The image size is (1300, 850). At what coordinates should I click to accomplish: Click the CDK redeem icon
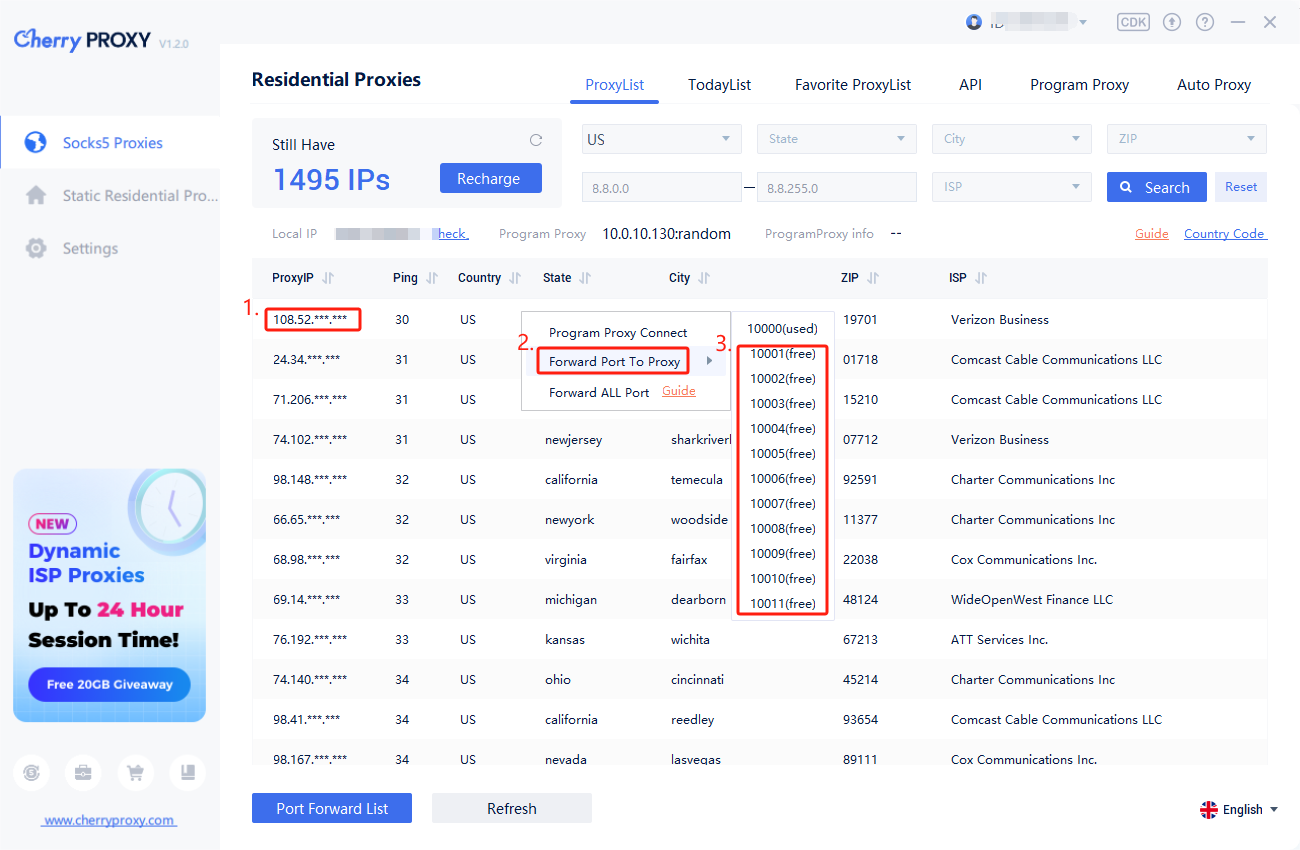click(1133, 22)
